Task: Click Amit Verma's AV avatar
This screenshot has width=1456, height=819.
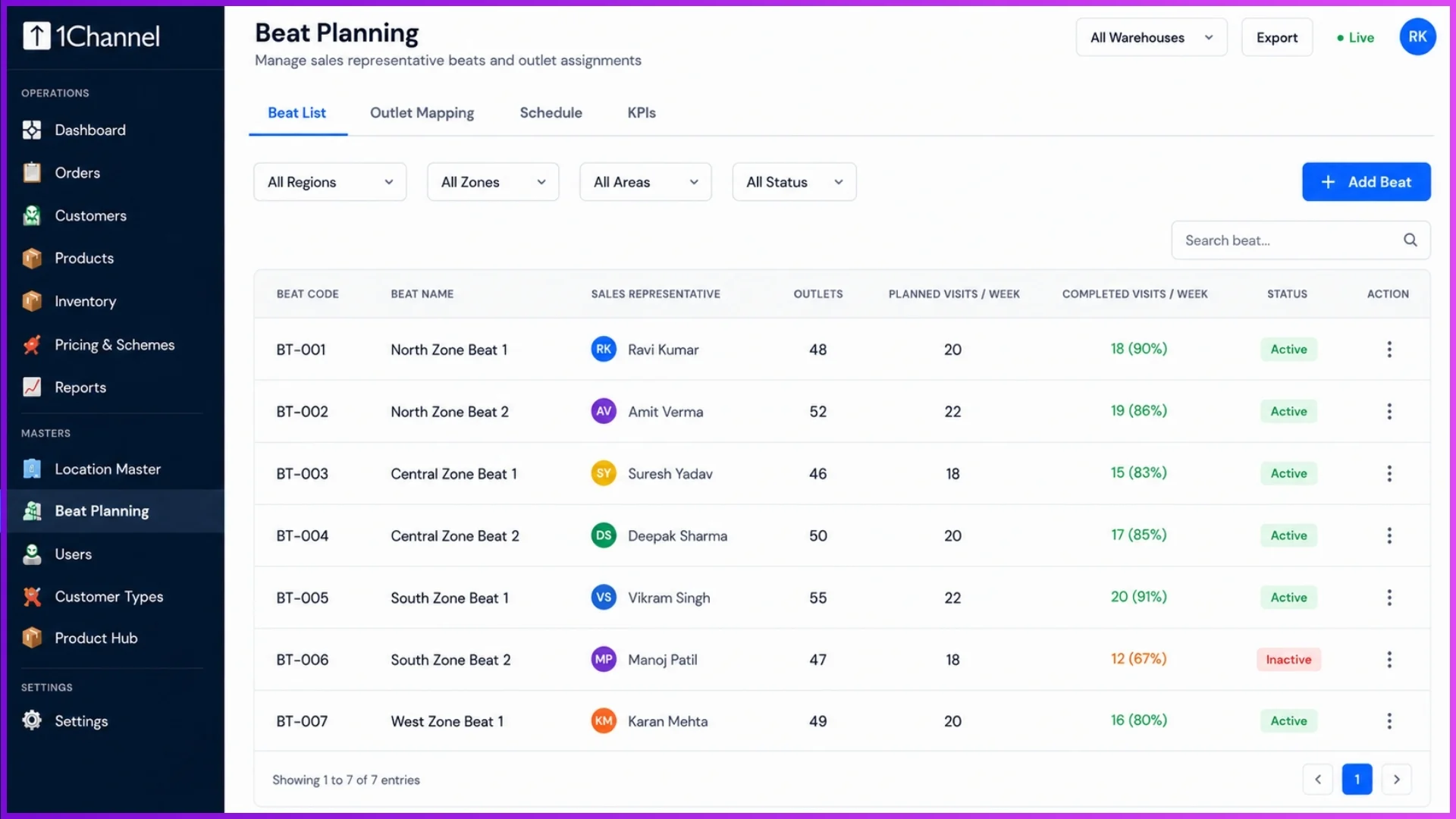Action: (604, 411)
